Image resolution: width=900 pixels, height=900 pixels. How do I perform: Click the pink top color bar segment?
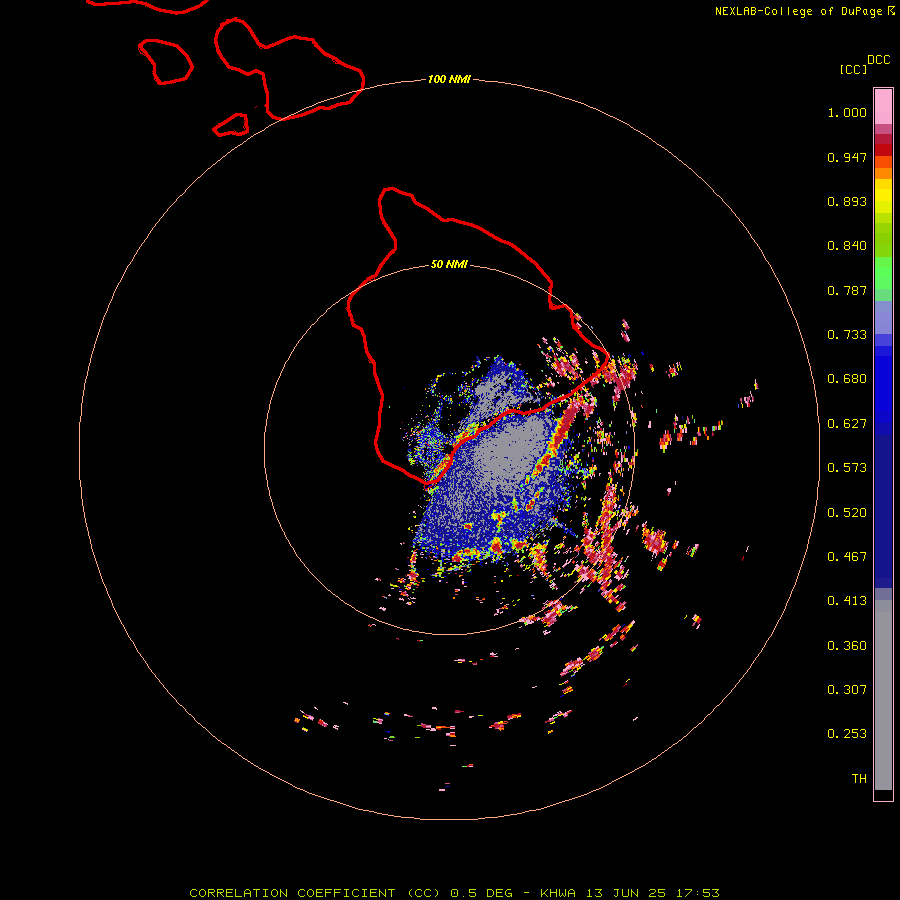tap(883, 107)
